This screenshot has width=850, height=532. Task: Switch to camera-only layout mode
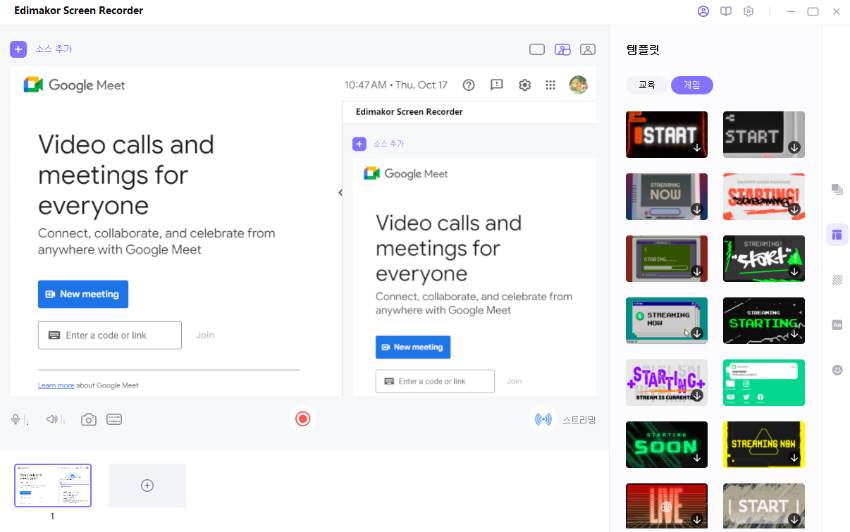588,49
